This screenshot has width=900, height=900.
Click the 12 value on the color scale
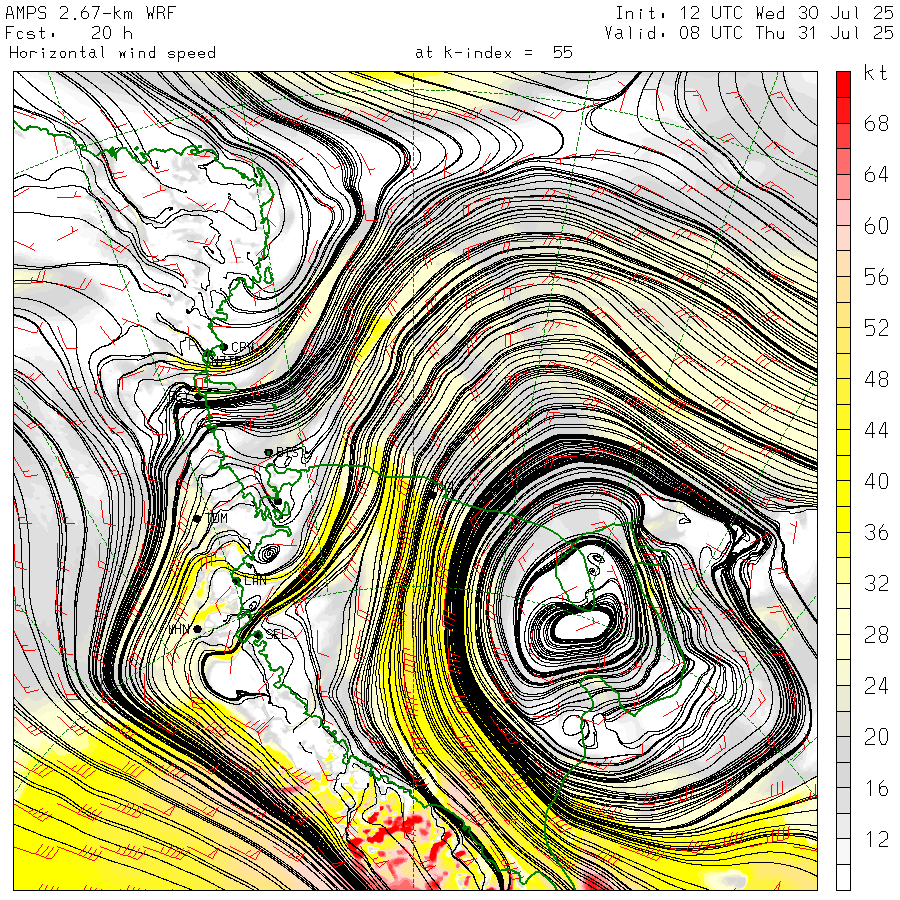tap(876, 839)
